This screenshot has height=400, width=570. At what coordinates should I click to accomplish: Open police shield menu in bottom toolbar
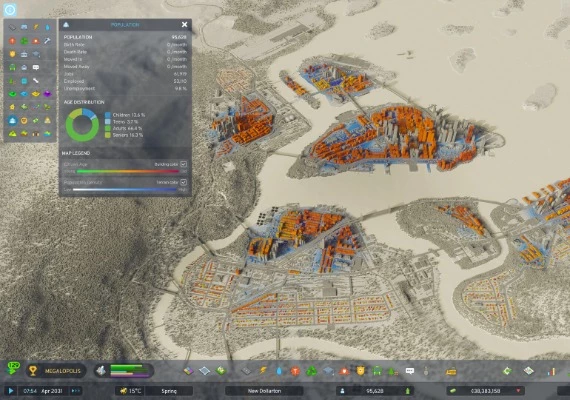tap(360, 371)
